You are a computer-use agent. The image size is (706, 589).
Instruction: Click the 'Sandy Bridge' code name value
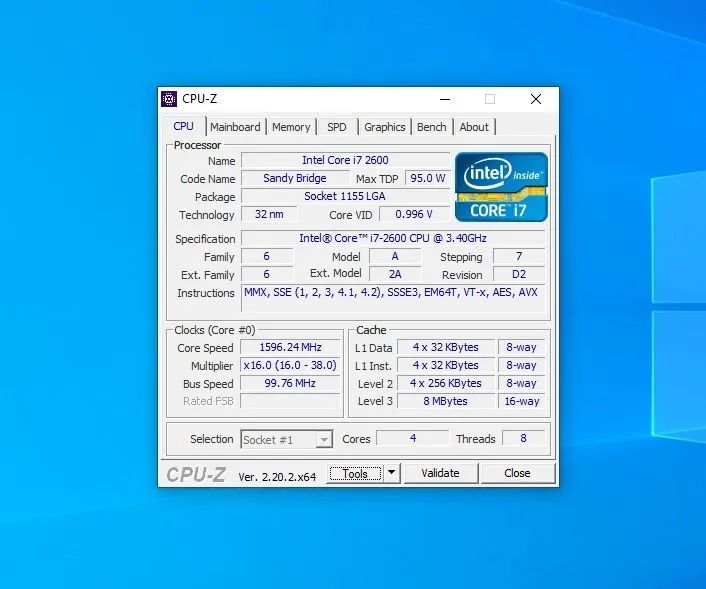(295, 178)
